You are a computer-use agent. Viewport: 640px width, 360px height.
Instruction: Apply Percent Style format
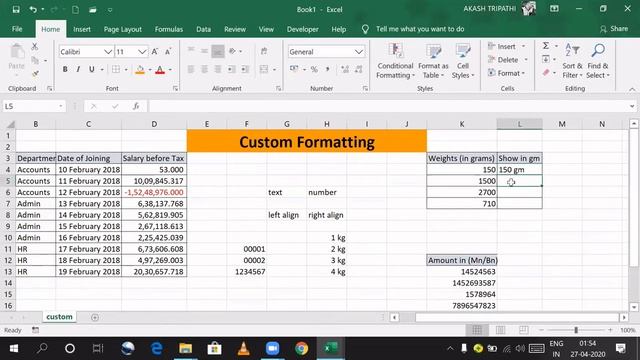click(x=314, y=69)
